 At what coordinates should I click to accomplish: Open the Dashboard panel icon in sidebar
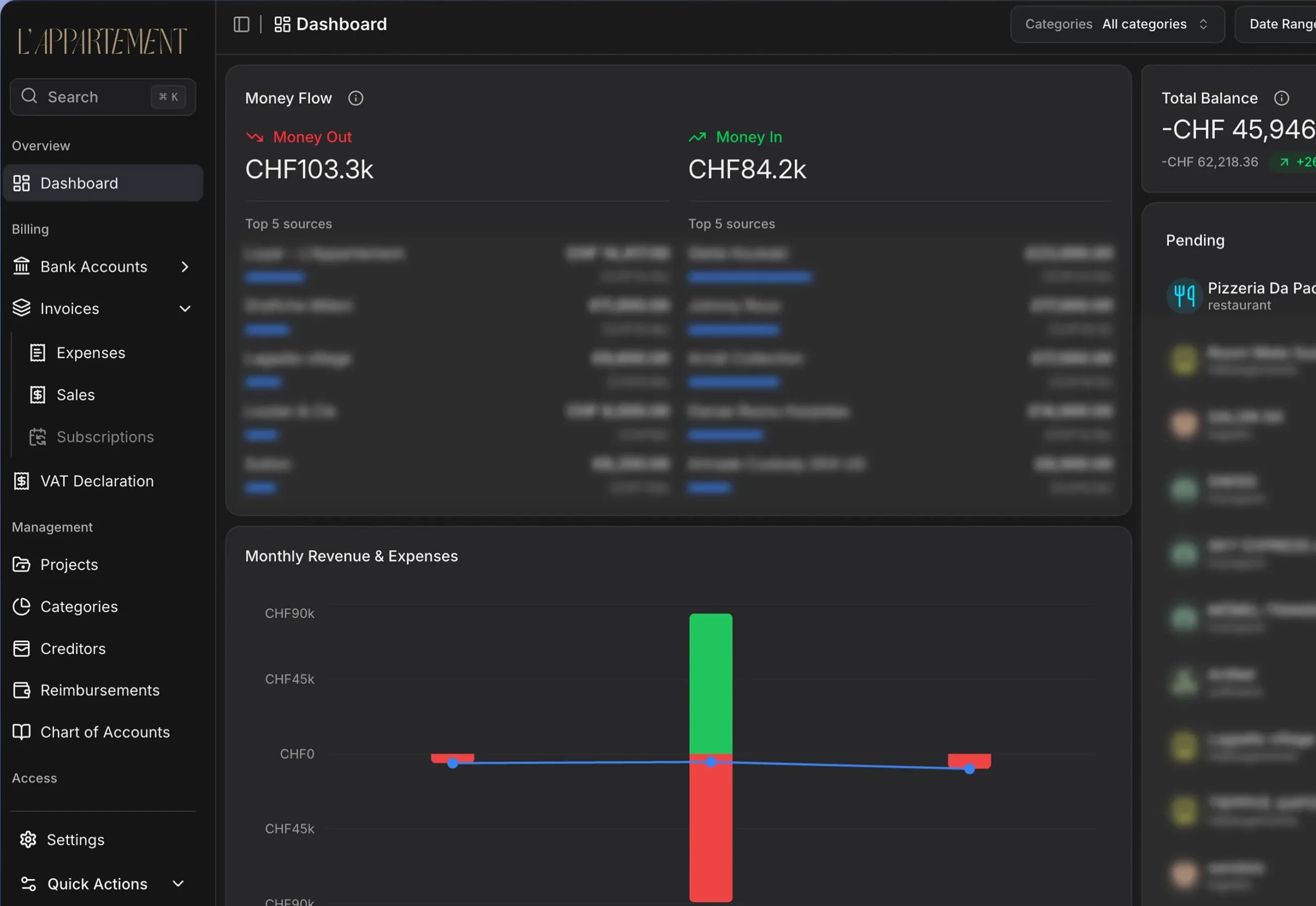[22, 183]
